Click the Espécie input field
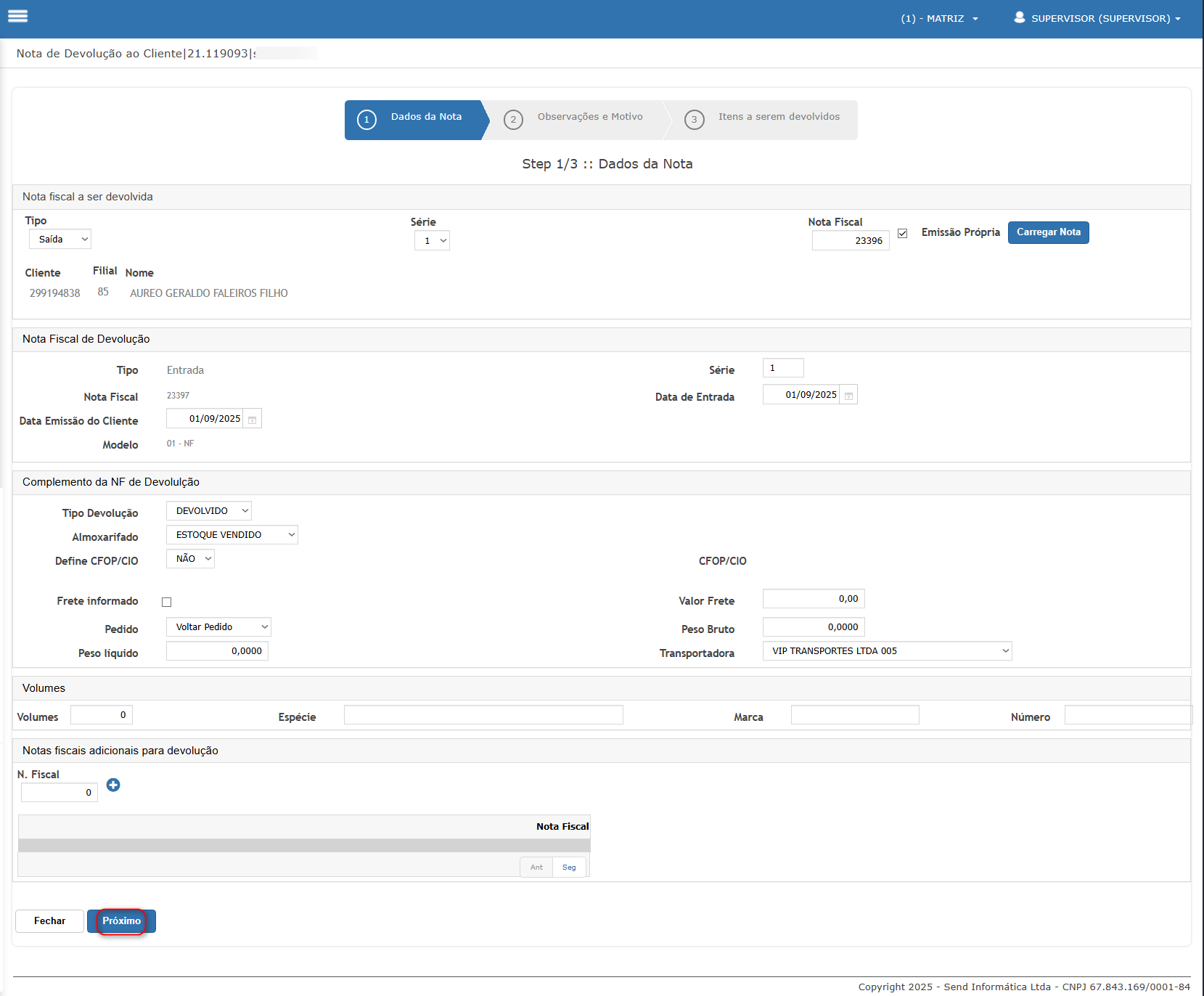Screen dimensions: 1204x996 pos(483,715)
